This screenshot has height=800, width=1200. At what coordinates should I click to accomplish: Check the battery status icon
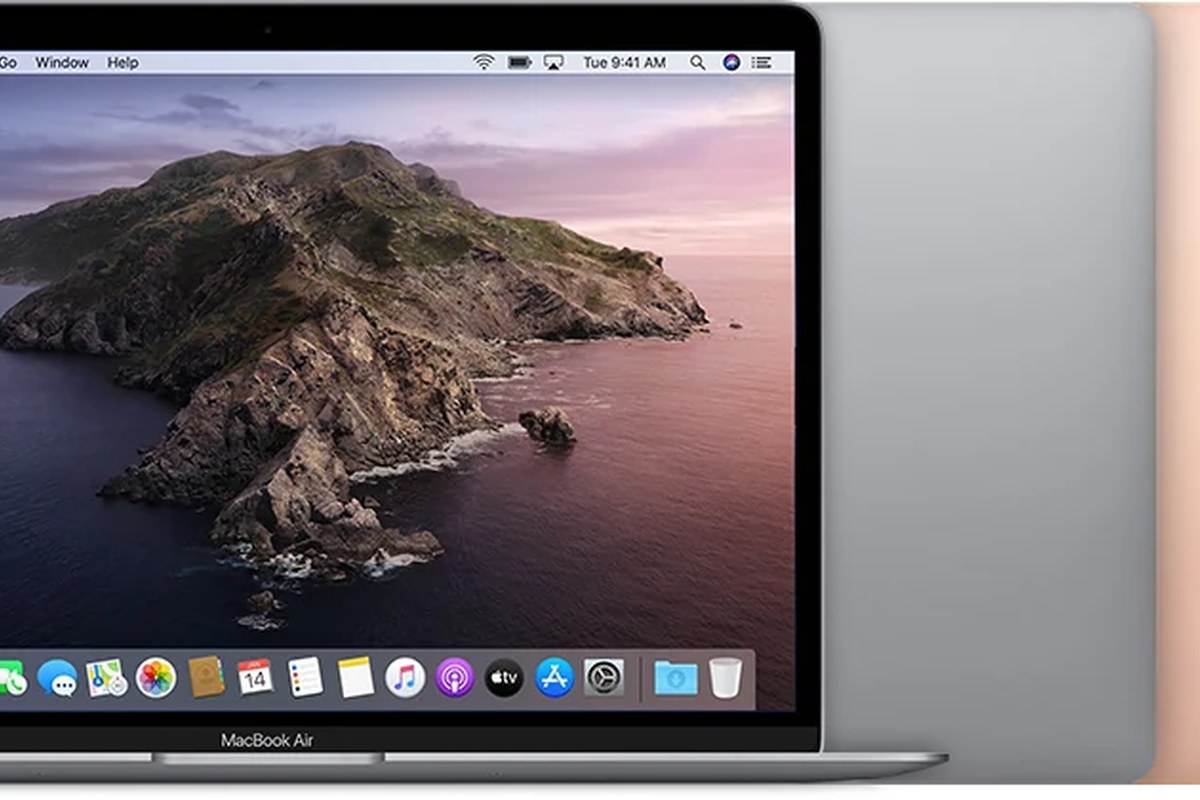519,62
